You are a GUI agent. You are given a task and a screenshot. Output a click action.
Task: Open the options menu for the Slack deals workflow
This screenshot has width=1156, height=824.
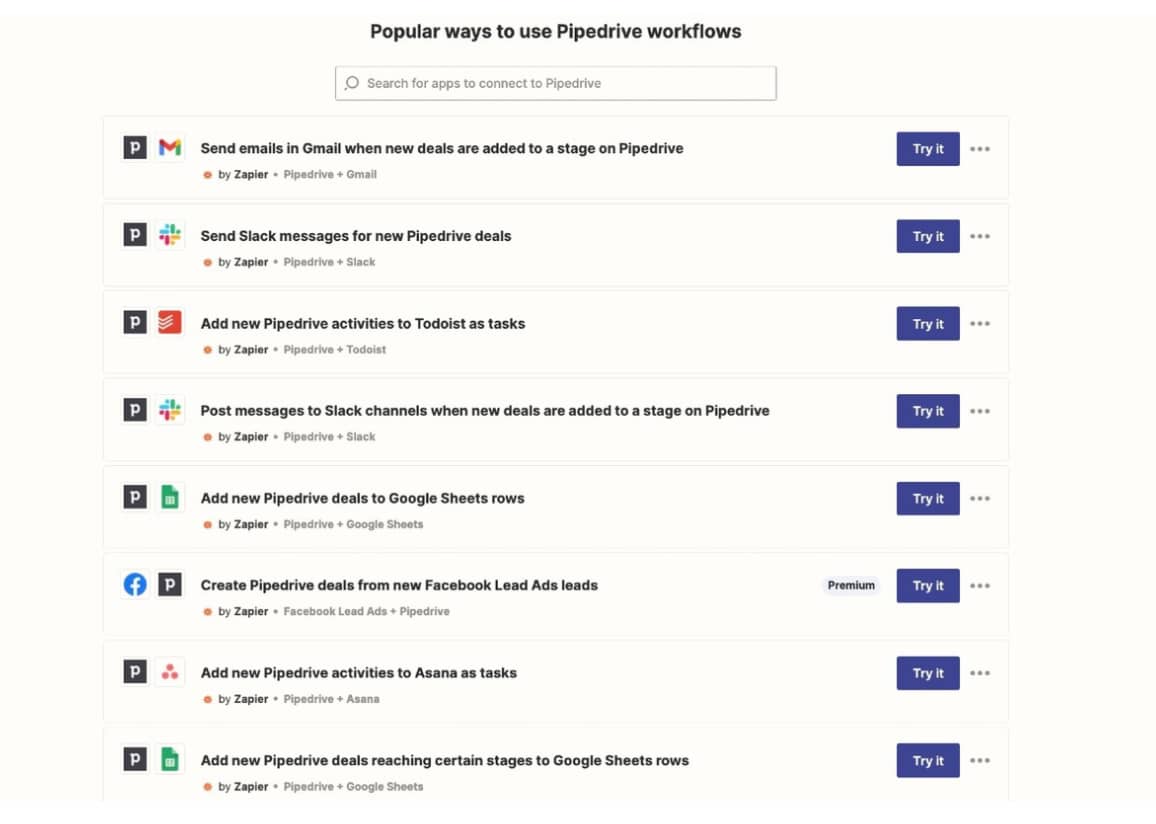(980, 236)
